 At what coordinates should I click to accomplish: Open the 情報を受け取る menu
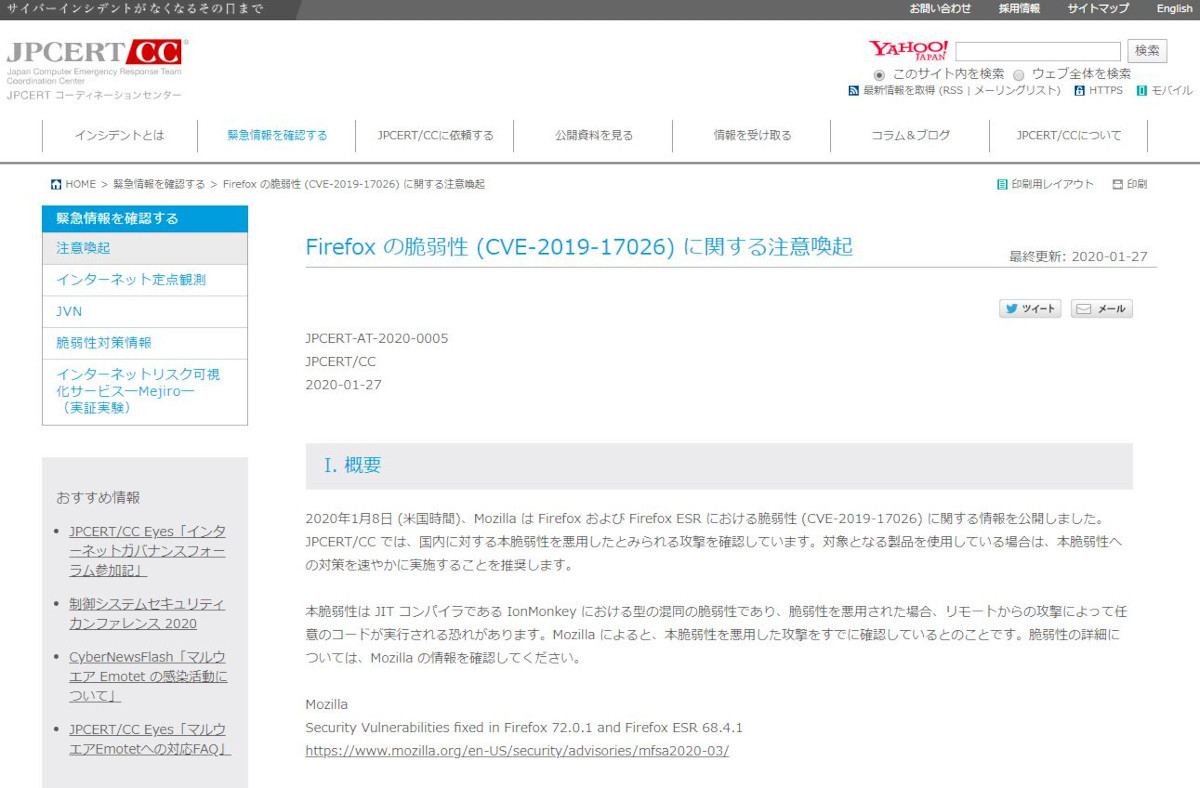pyautogui.click(x=752, y=135)
